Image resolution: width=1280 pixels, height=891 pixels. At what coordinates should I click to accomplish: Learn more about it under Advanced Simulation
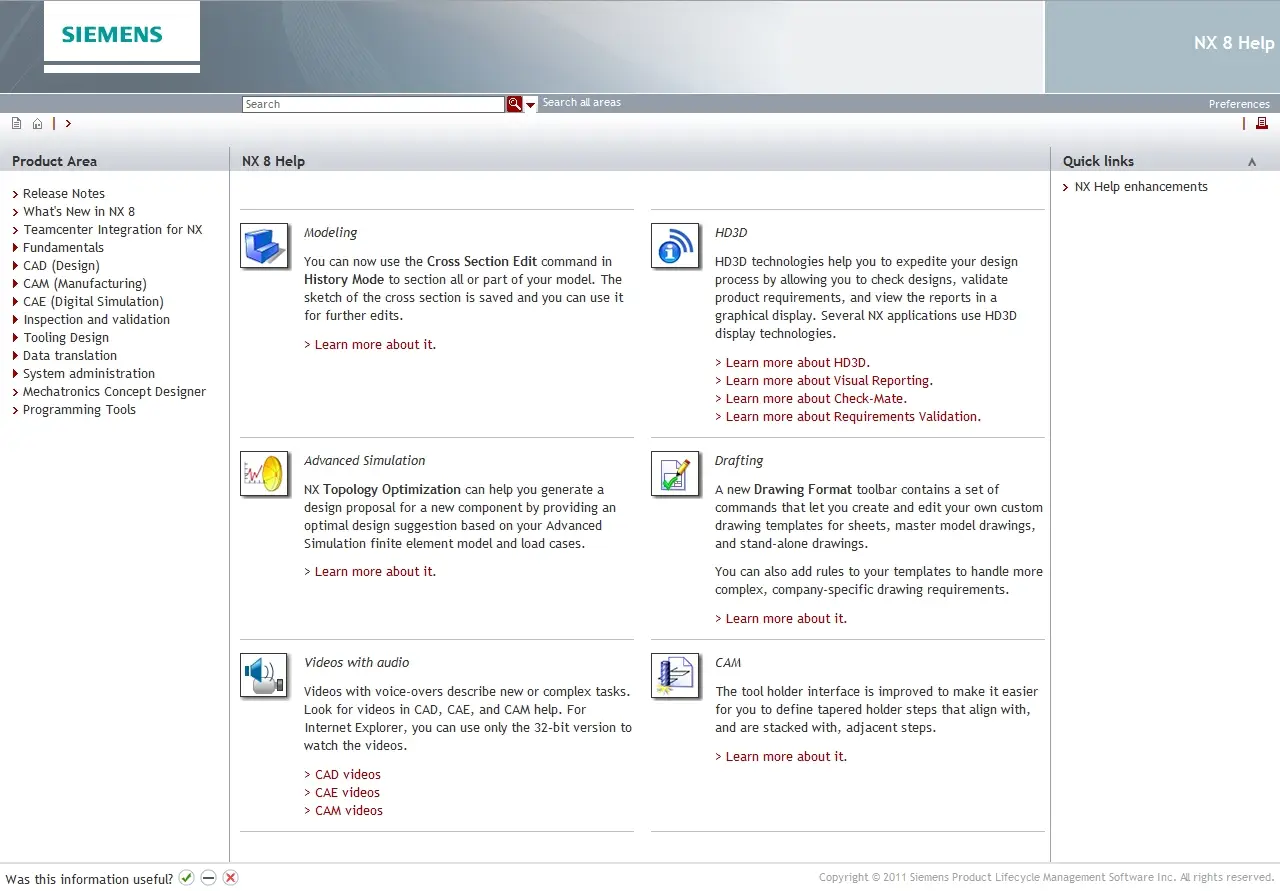click(x=375, y=572)
